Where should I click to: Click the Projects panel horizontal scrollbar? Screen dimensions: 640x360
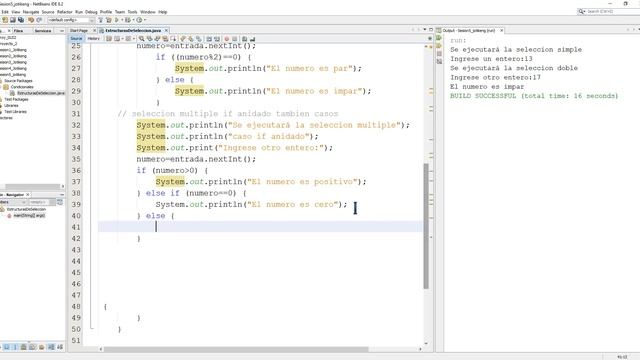pyautogui.click(x=32, y=186)
